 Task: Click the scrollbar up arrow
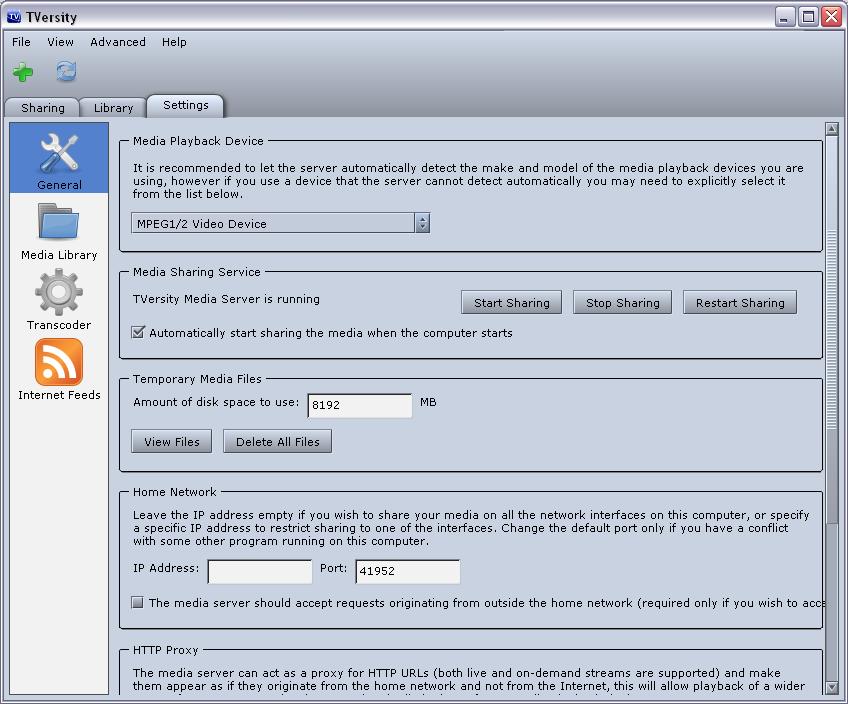pyautogui.click(x=832, y=129)
